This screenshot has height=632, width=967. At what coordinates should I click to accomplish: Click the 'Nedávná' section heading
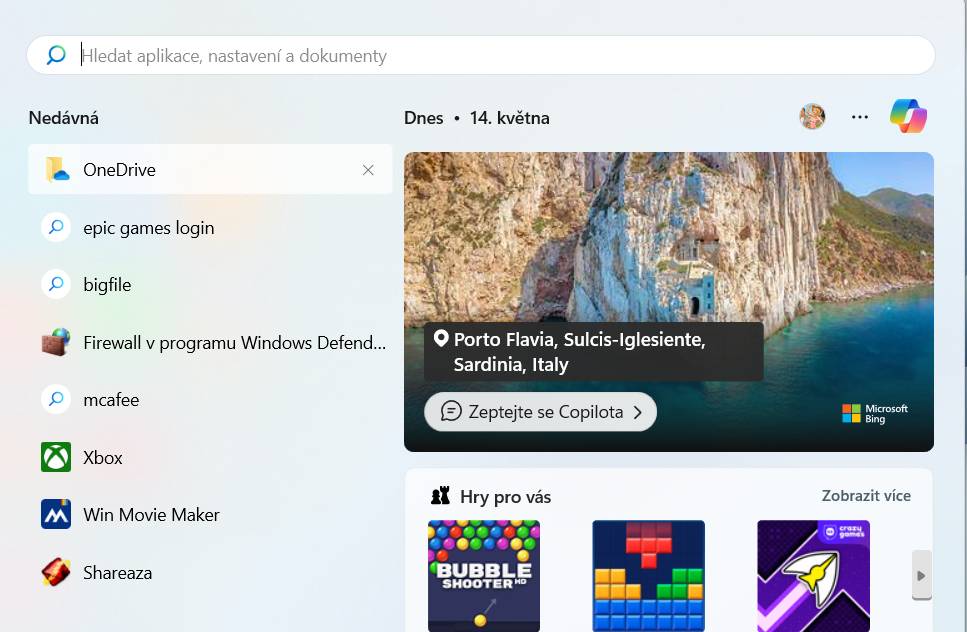pyautogui.click(x=64, y=118)
